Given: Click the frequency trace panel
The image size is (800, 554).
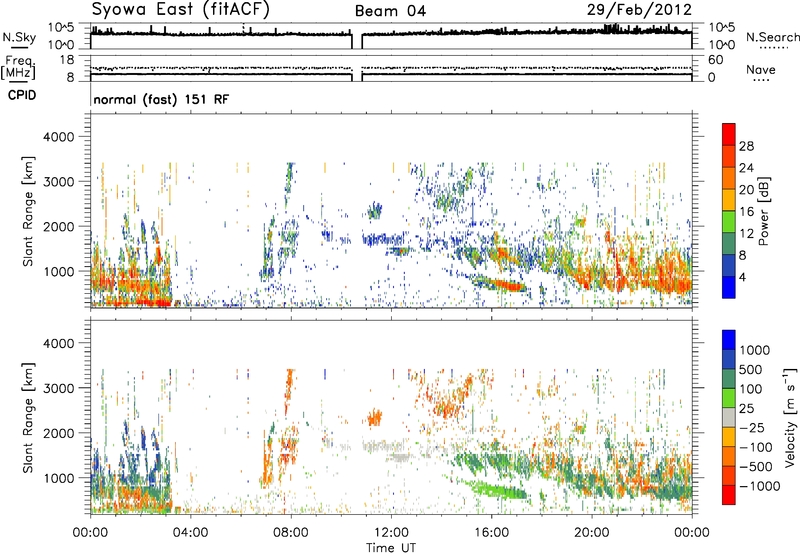Looking at the screenshot, I should coord(391,68).
